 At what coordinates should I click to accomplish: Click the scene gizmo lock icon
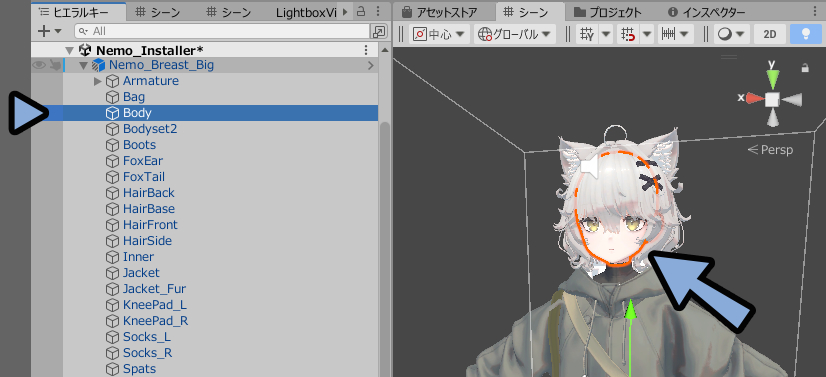[805, 68]
